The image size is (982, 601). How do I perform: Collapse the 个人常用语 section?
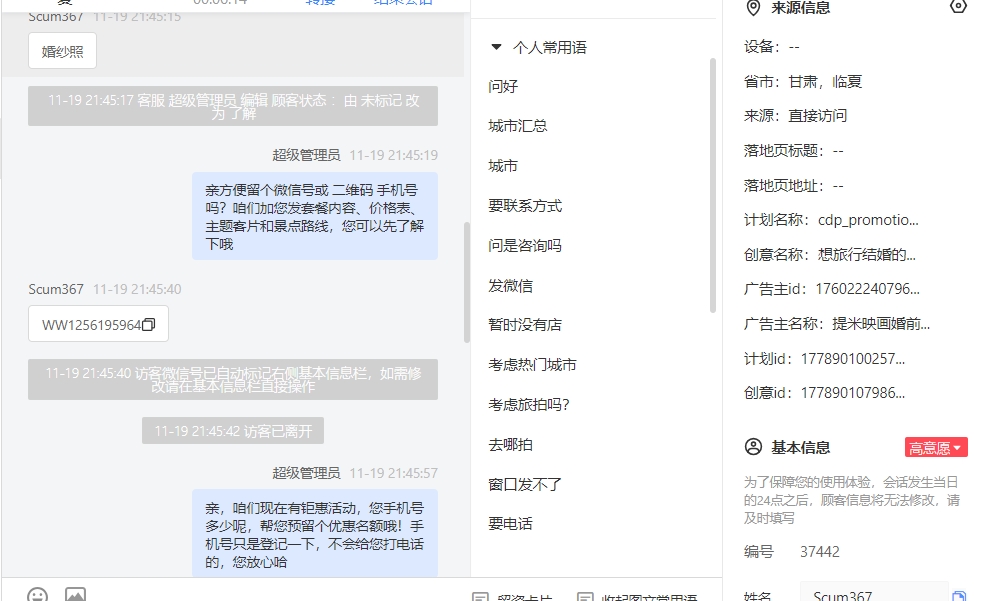coord(497,47)
